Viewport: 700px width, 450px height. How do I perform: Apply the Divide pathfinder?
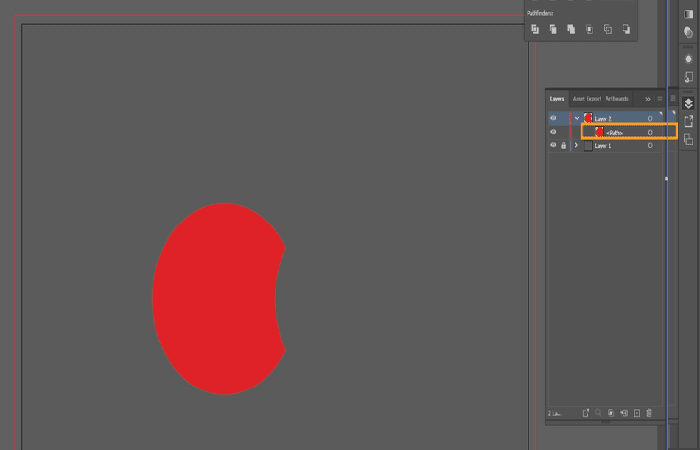click(535, 29)
